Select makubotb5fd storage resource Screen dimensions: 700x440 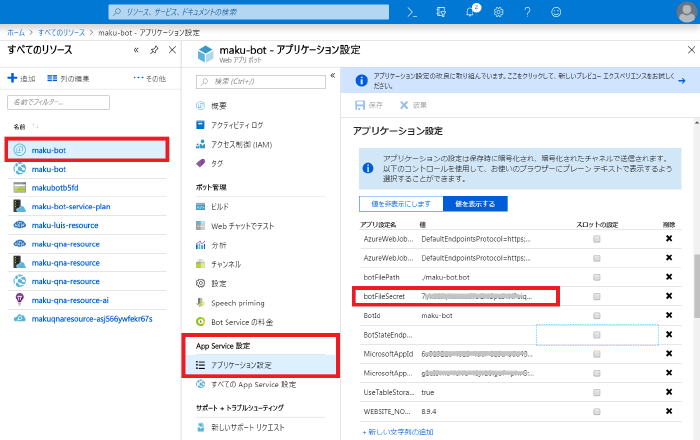(55, 187)
